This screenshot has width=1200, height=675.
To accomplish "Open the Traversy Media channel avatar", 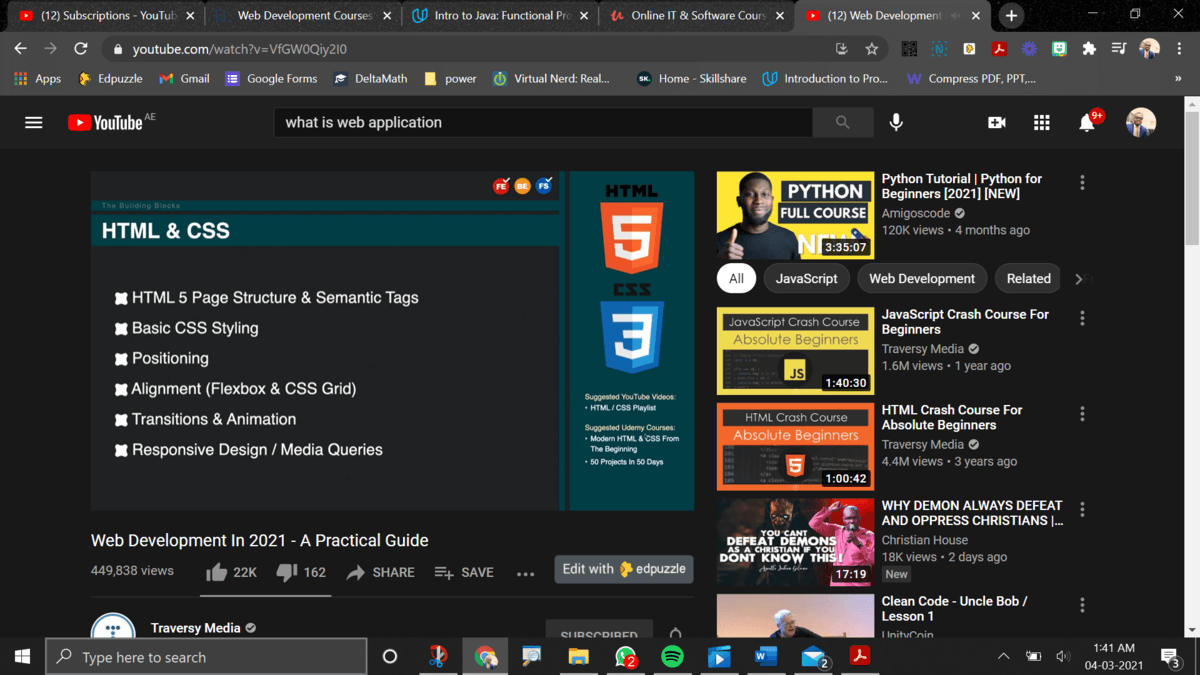I will pyautogui.click(x=113, y=628).
